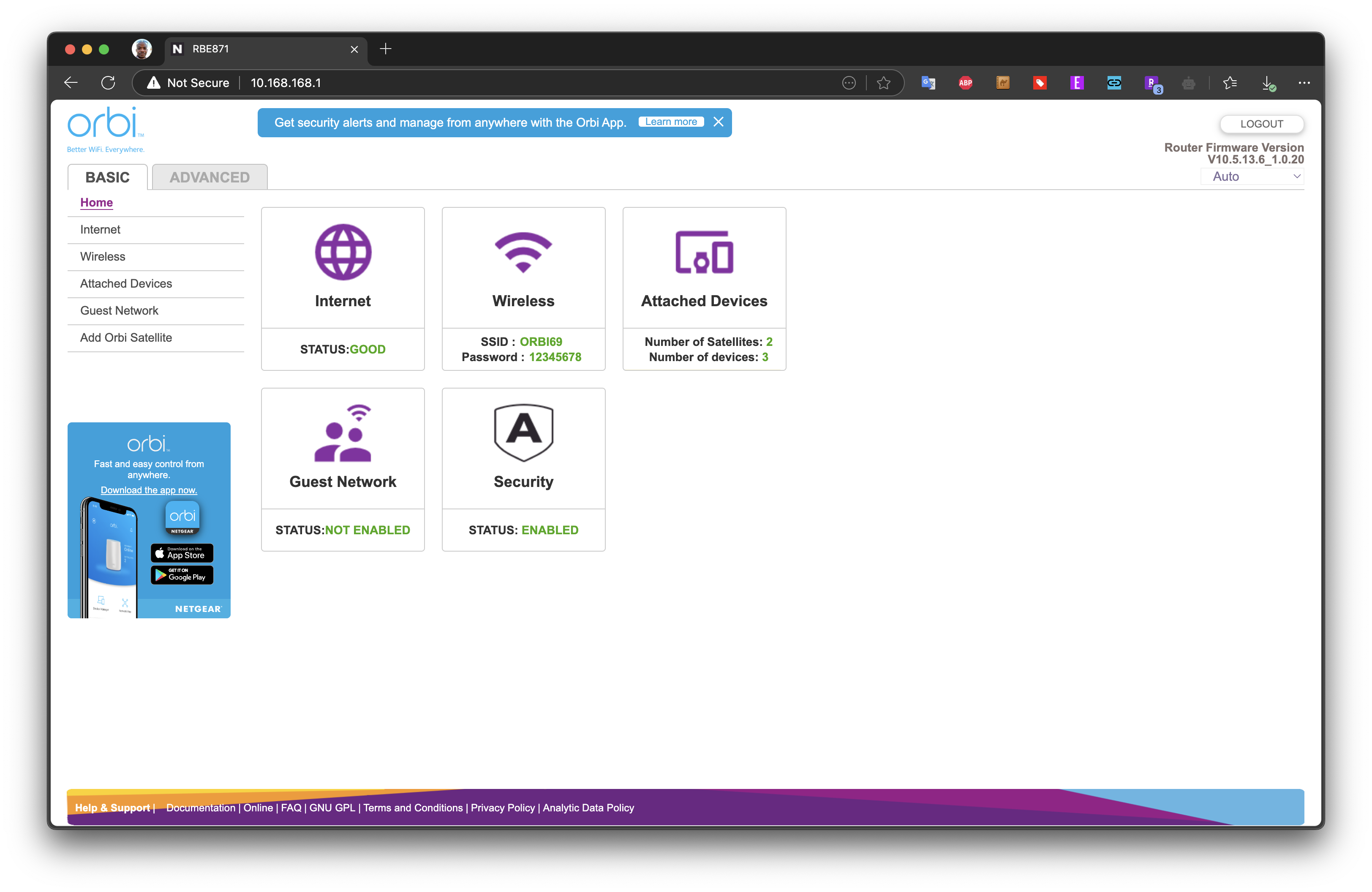This screenshot has width=1372, height=892.
Task: Open the ABP Adblock Plus extension
Action: click(x=966, y=83)
